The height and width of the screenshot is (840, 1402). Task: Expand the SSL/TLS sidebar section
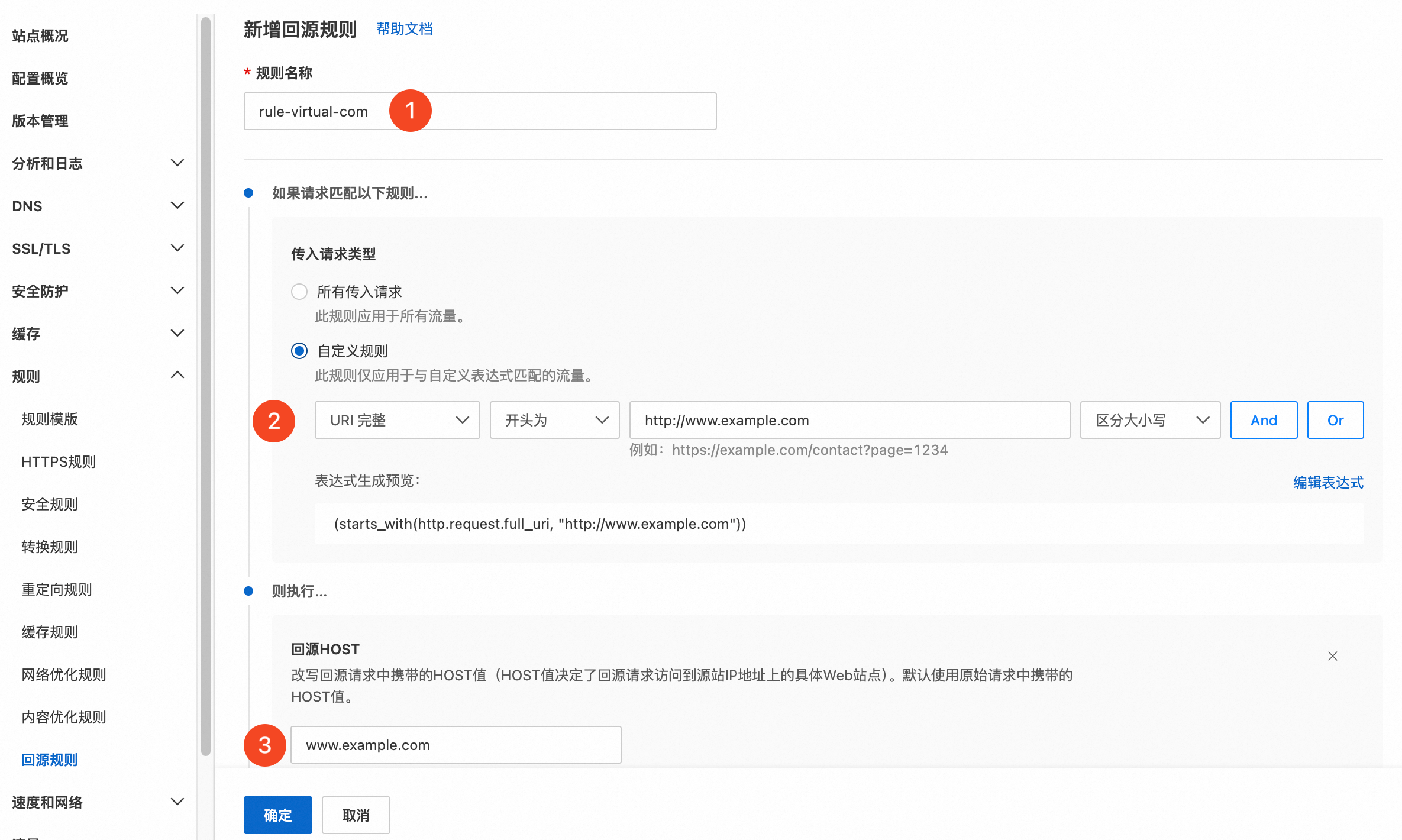pos(177,248)
